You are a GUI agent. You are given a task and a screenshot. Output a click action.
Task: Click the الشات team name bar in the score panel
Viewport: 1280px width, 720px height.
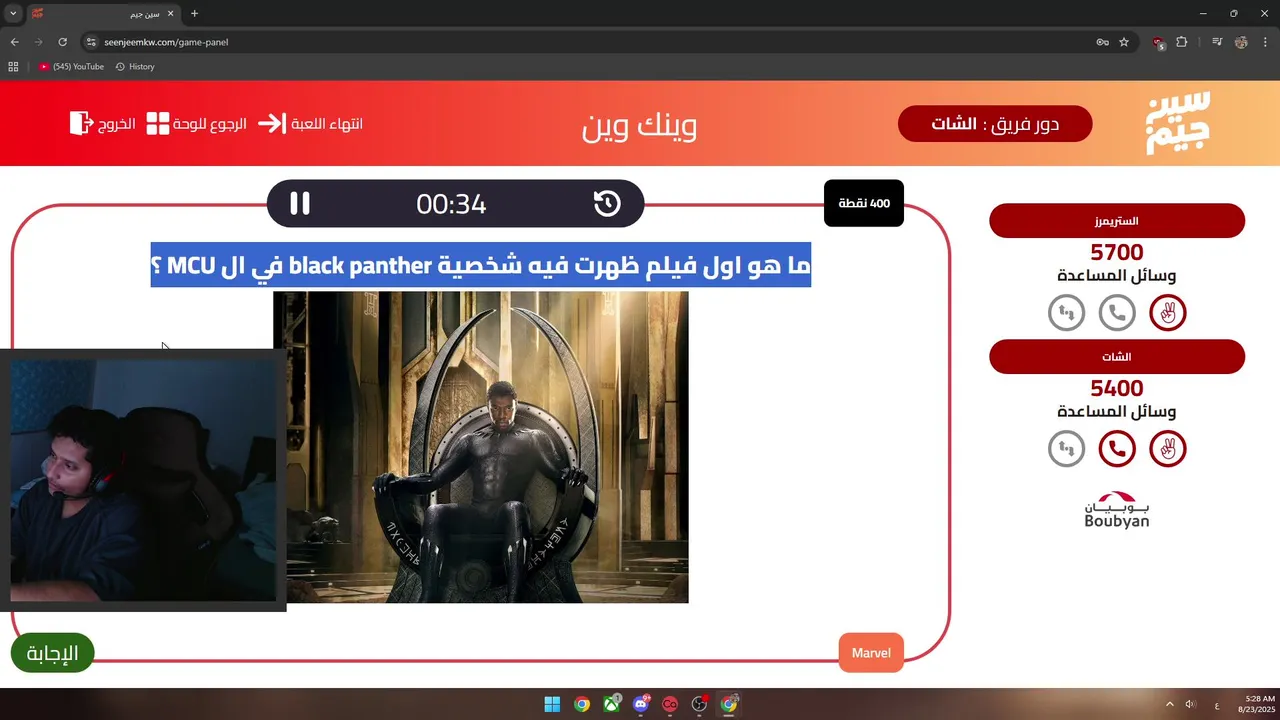point(1117,357)
